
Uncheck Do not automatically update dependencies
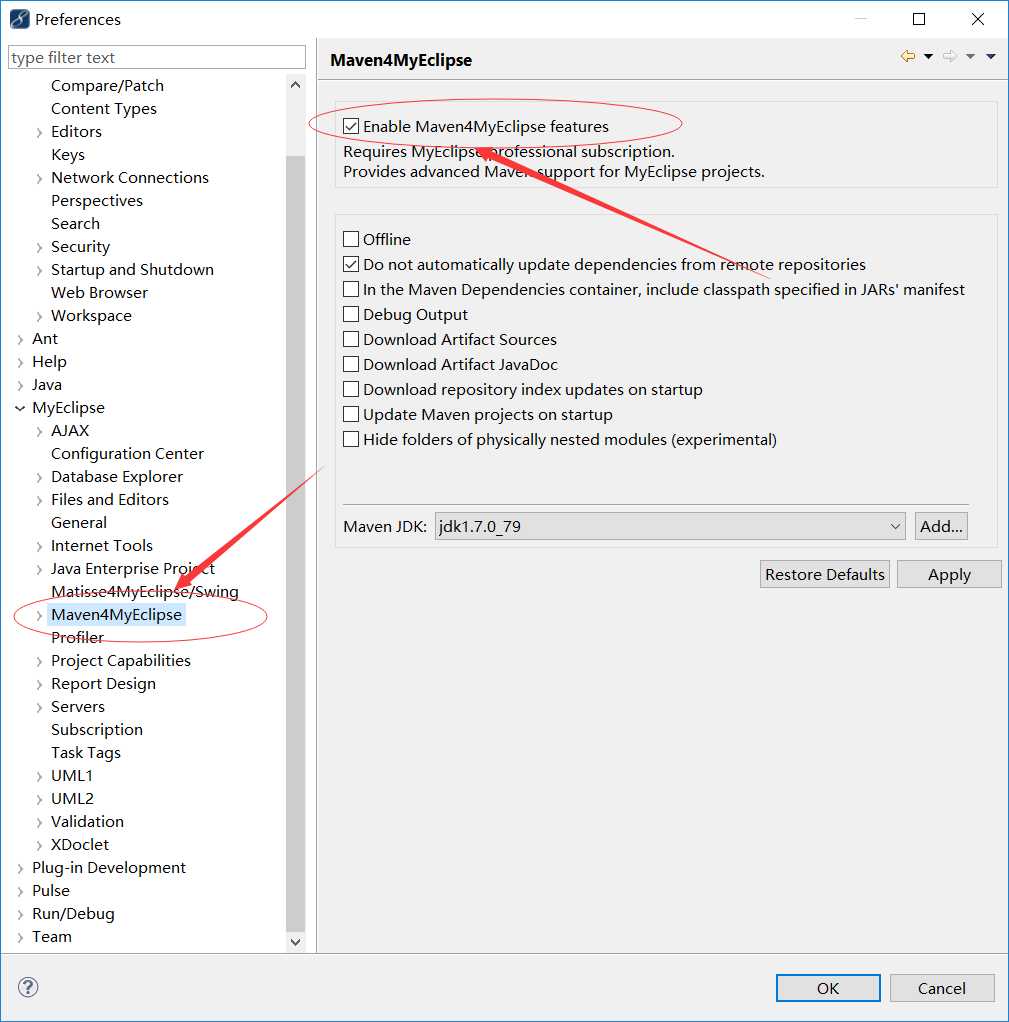[351, 264]
